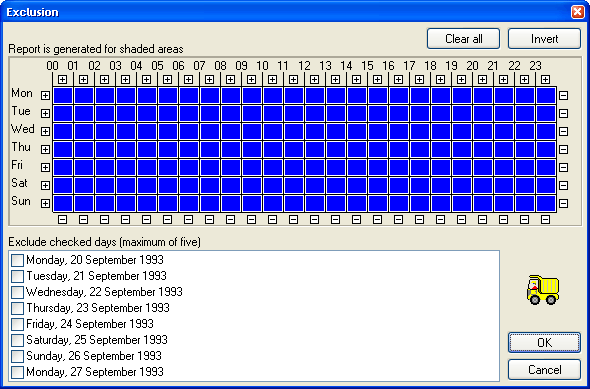Click the minus icon ending the Tue row

(x=563, y=113)
